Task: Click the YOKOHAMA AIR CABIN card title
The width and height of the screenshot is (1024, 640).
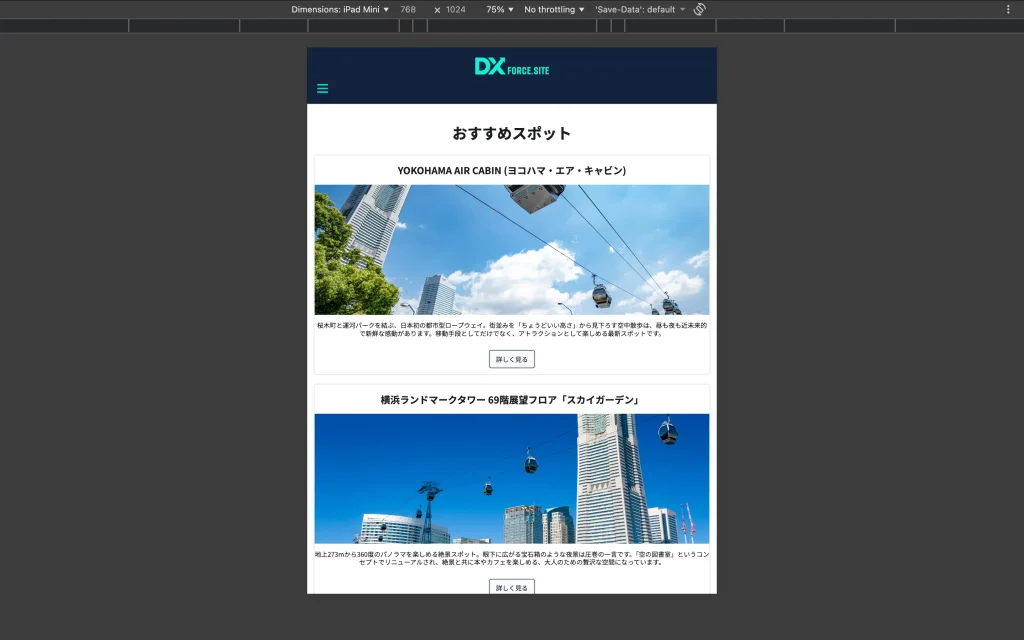Action: pyautogui.click(x=511, y=171)
